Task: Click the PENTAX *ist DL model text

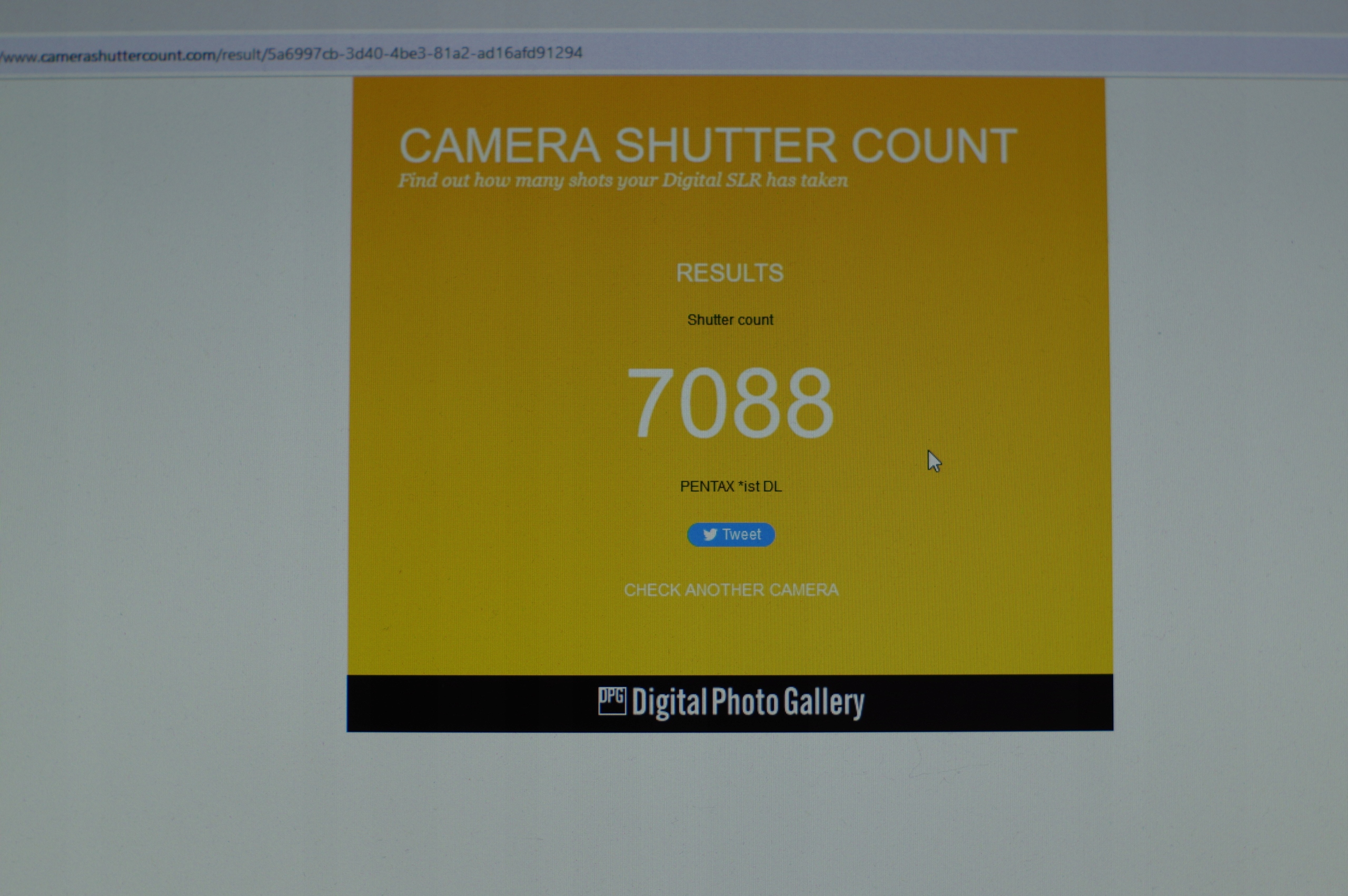Action: 730,486
